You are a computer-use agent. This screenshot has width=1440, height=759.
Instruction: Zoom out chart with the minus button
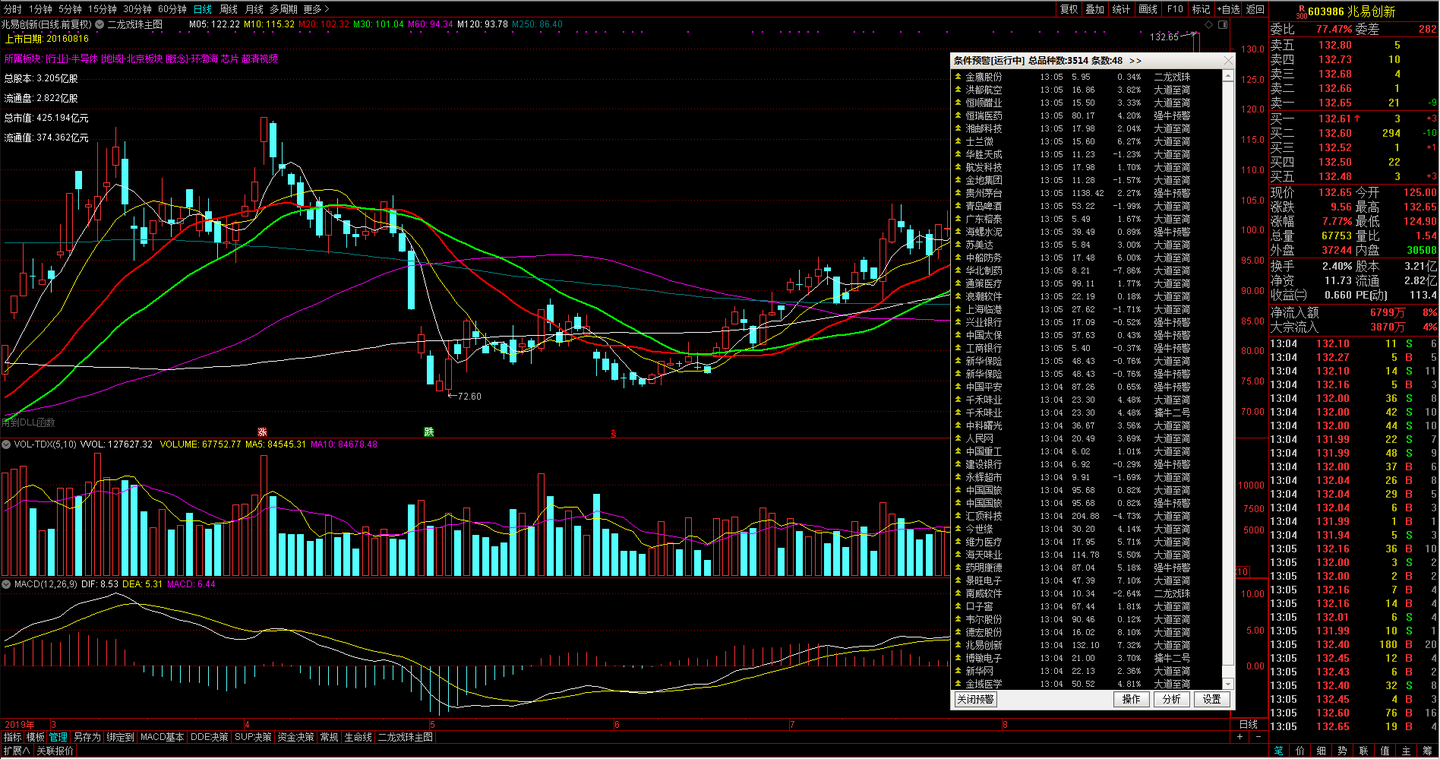click(1259, 737)
